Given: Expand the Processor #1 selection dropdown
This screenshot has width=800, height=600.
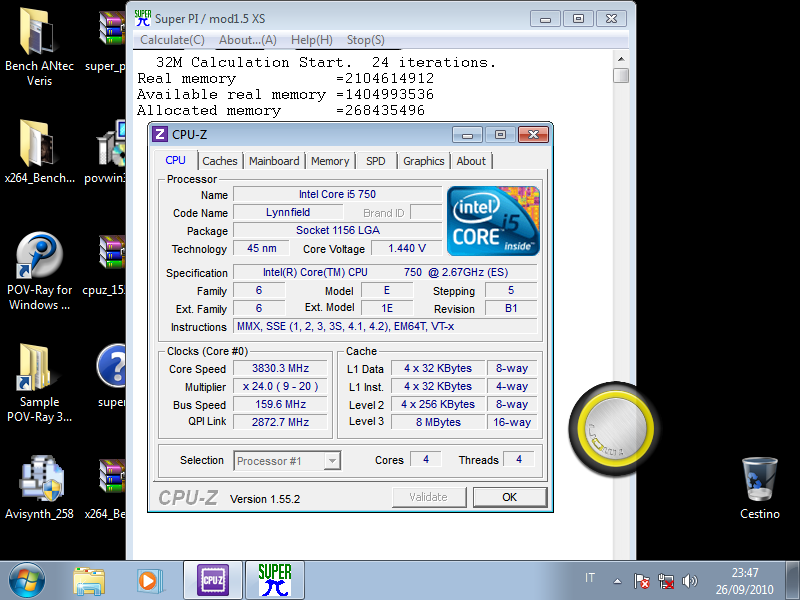Looking at the screenshot, I should (332, 461).
